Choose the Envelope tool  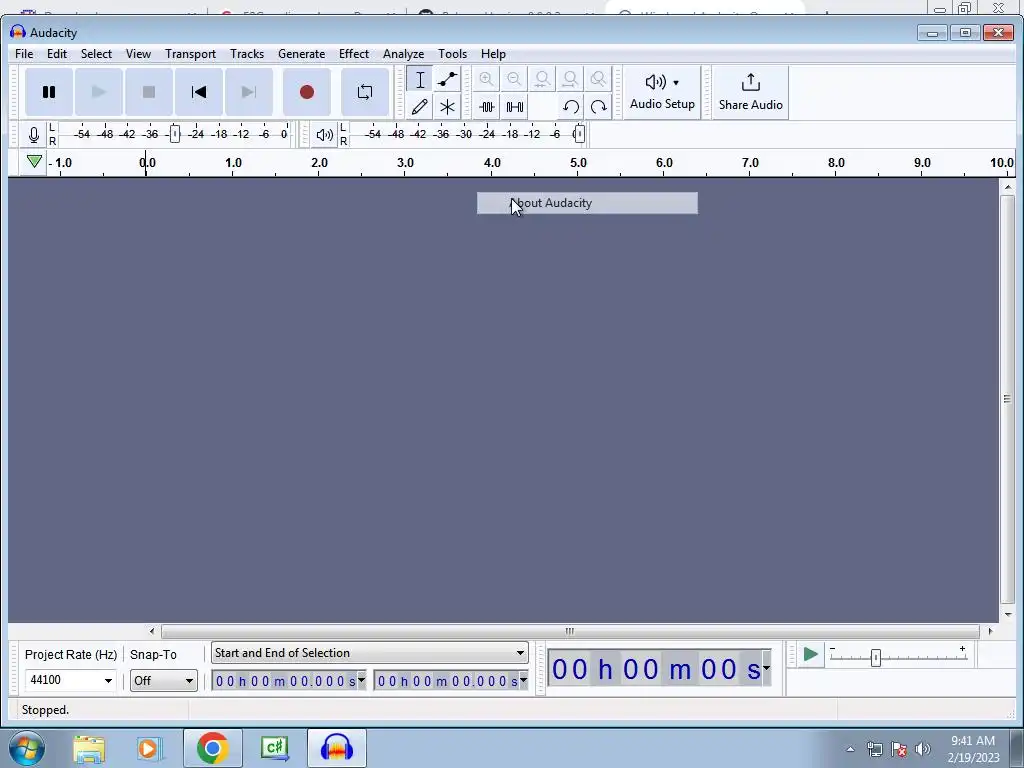click(447, 80)
